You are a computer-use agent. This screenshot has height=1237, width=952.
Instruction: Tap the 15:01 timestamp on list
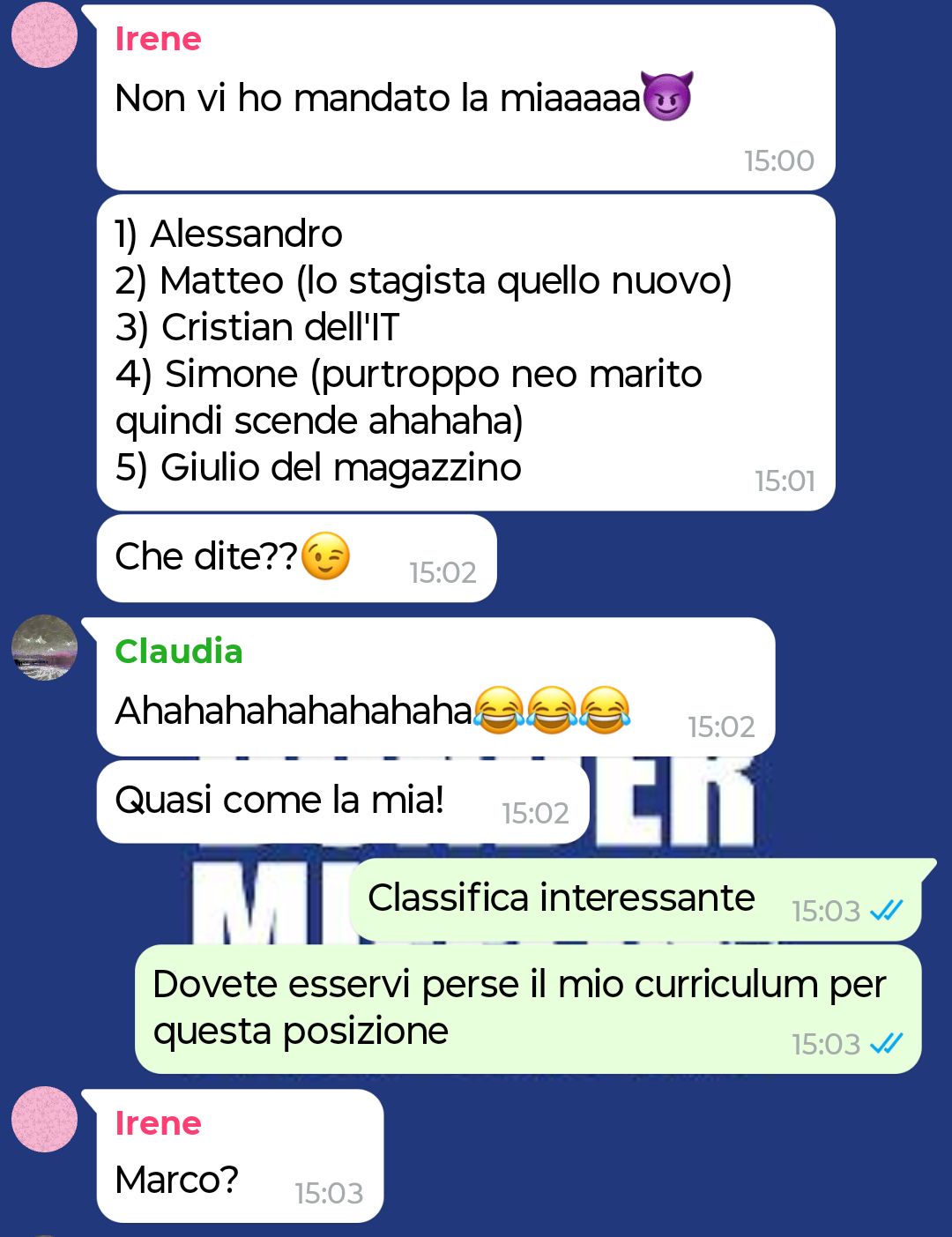tap(785, 481)
